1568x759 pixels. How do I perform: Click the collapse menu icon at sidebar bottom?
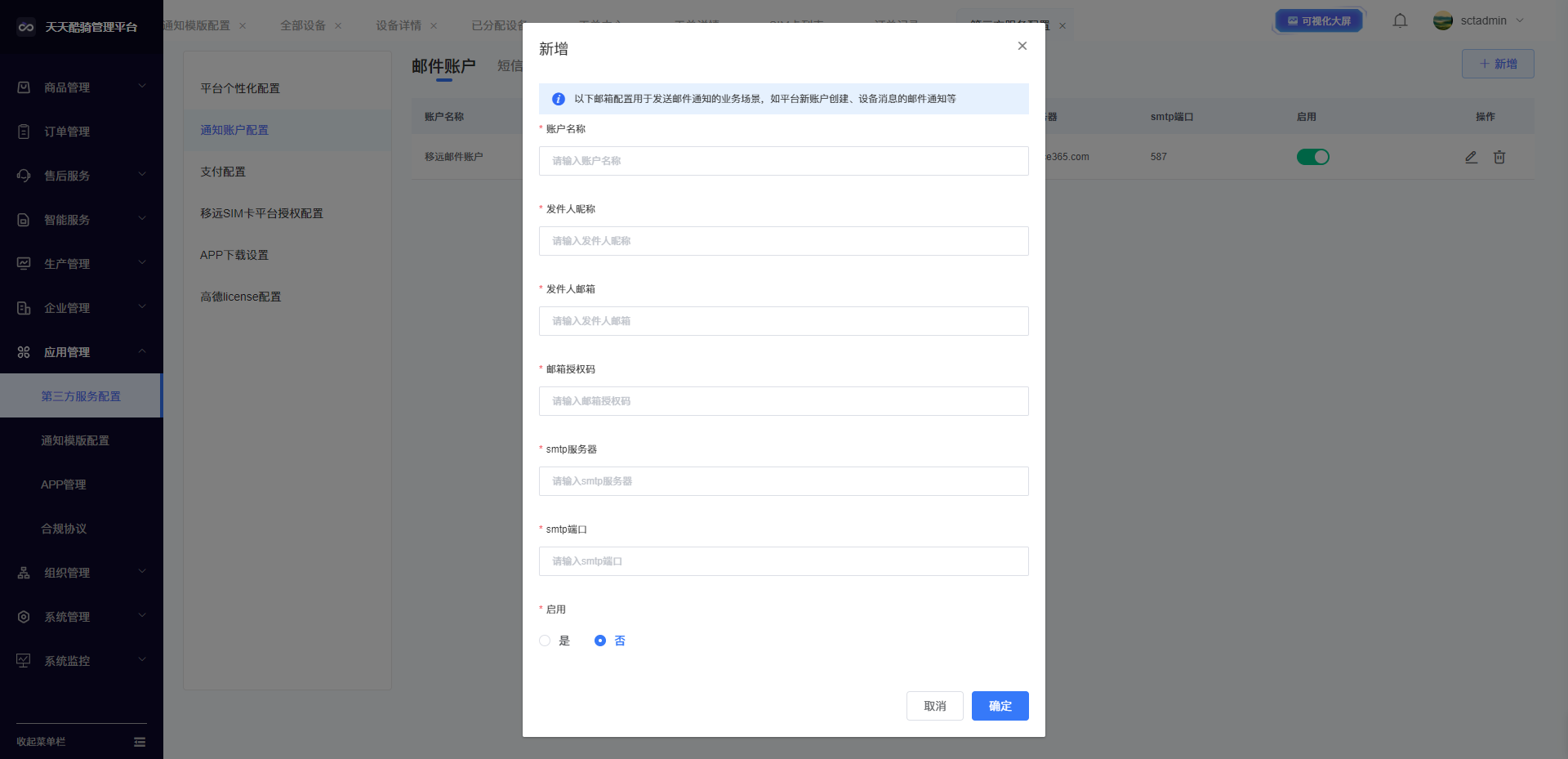(140, 742)
